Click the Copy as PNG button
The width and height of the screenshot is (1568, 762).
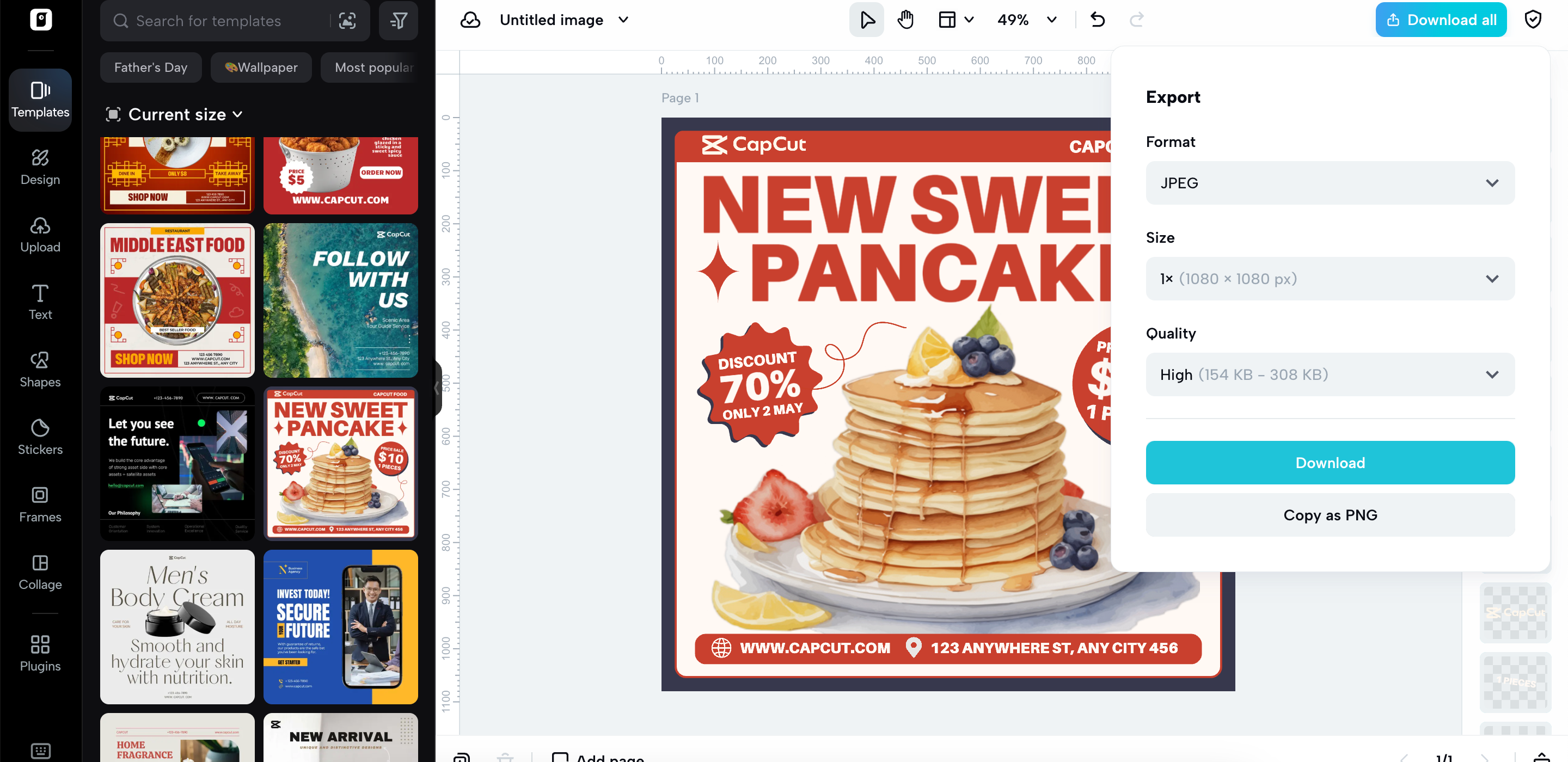coord(1330,515)
